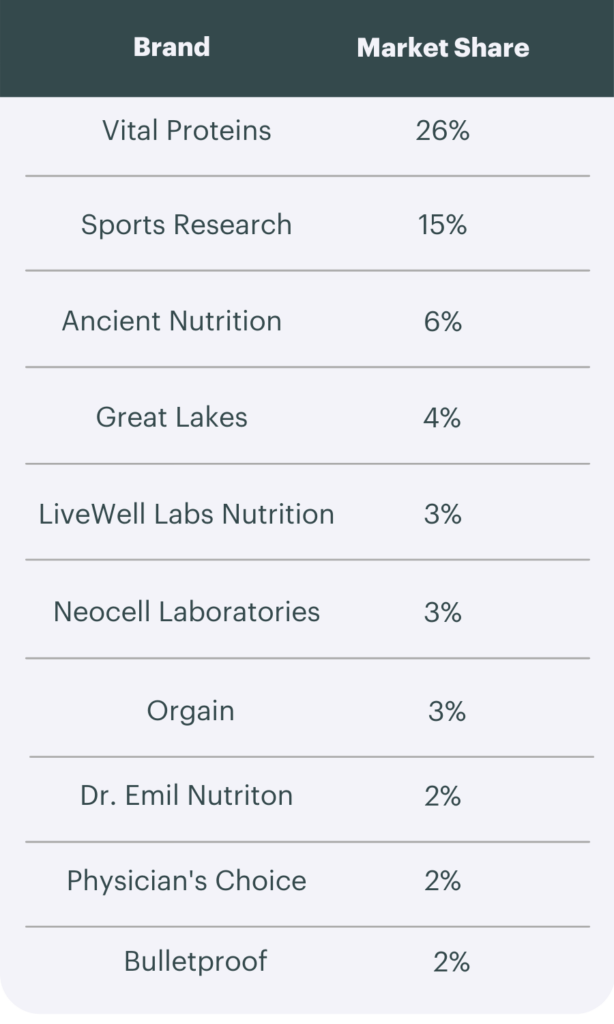Screen dimensions: 614x1024
Task: Select the Orgain brand cell
Action: coord(191,711)
